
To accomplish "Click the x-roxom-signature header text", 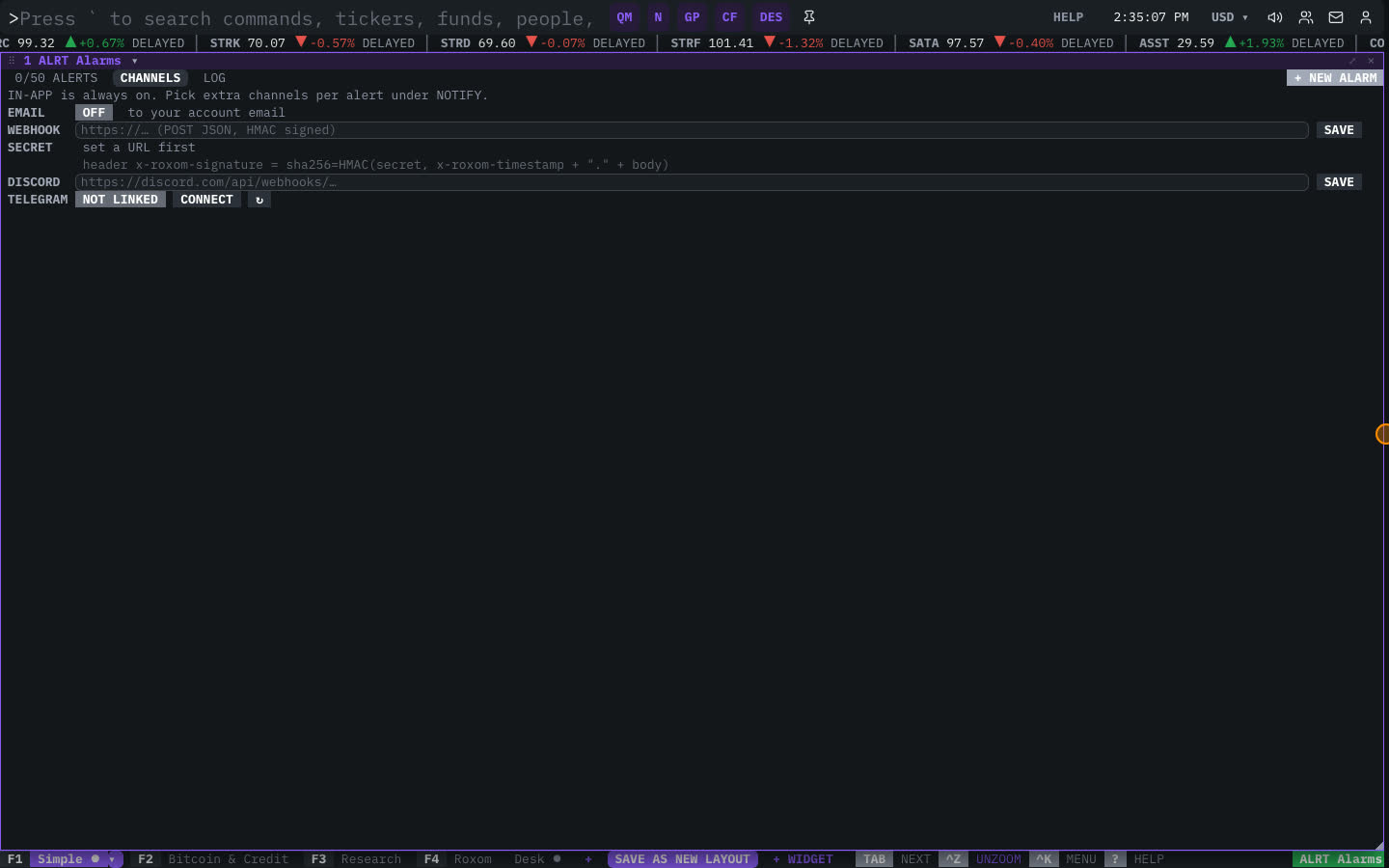I will 375,165.
